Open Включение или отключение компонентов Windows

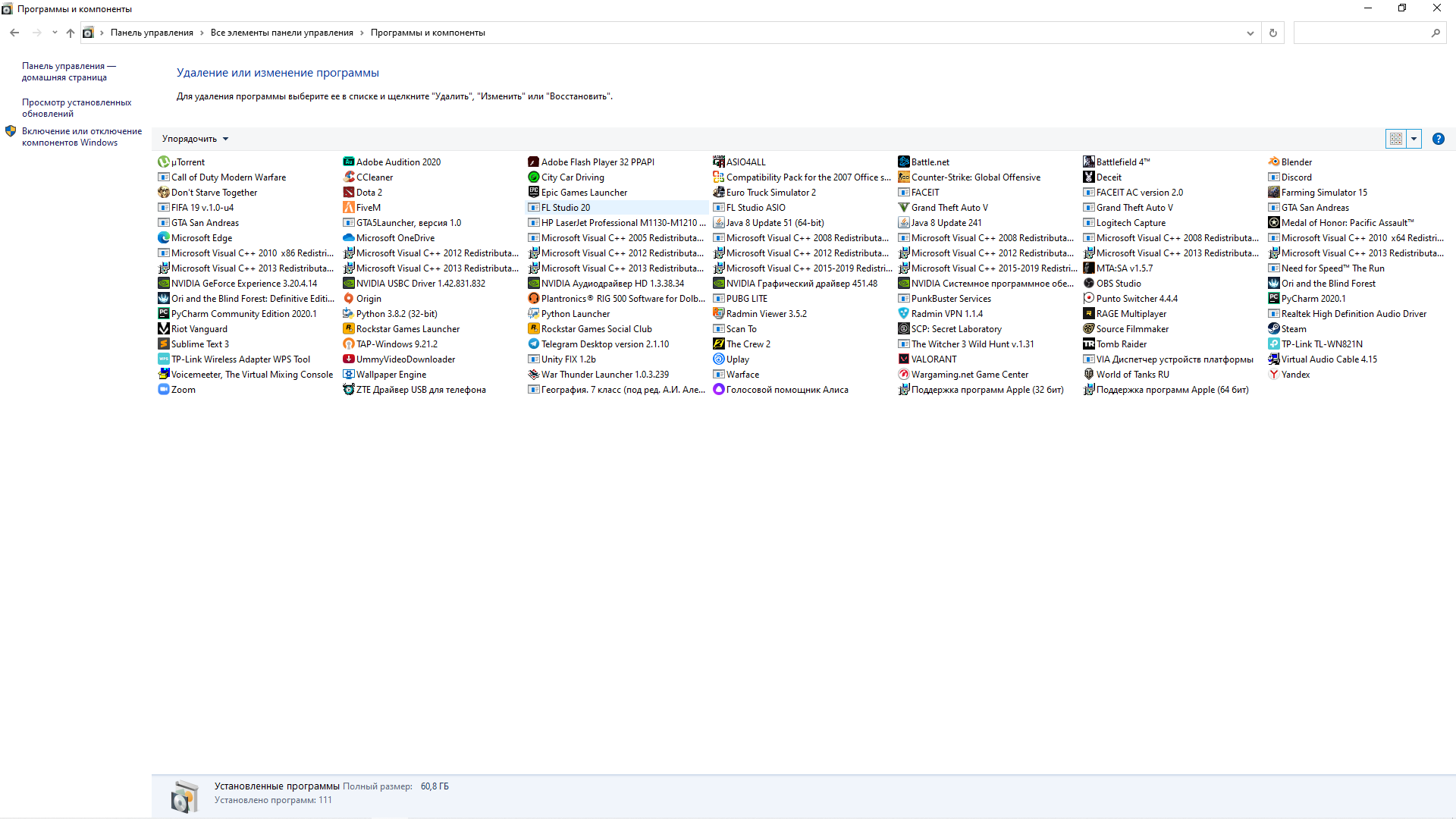(x=81, y=136)
